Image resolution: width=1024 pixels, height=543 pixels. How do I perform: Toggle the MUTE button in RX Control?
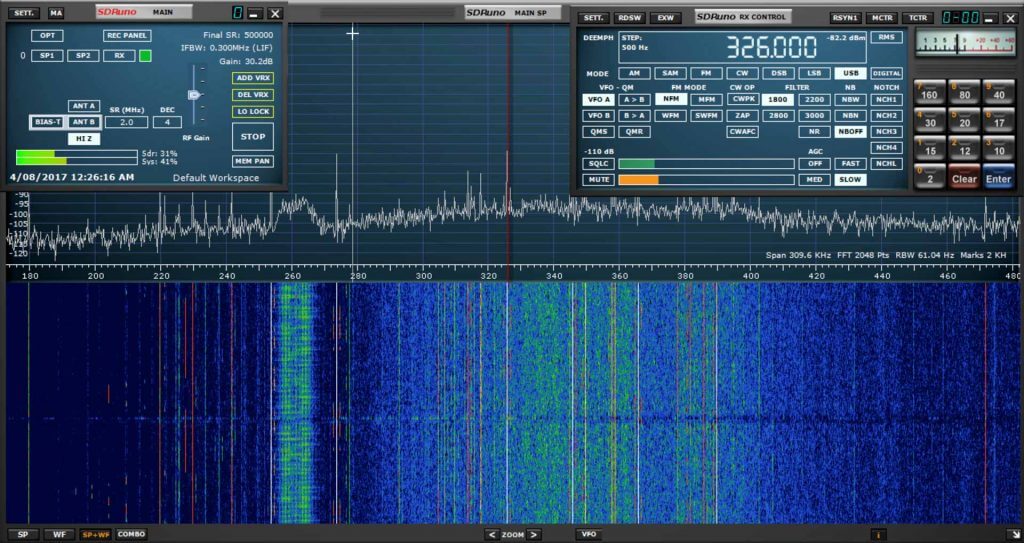[x=599, y=180]
